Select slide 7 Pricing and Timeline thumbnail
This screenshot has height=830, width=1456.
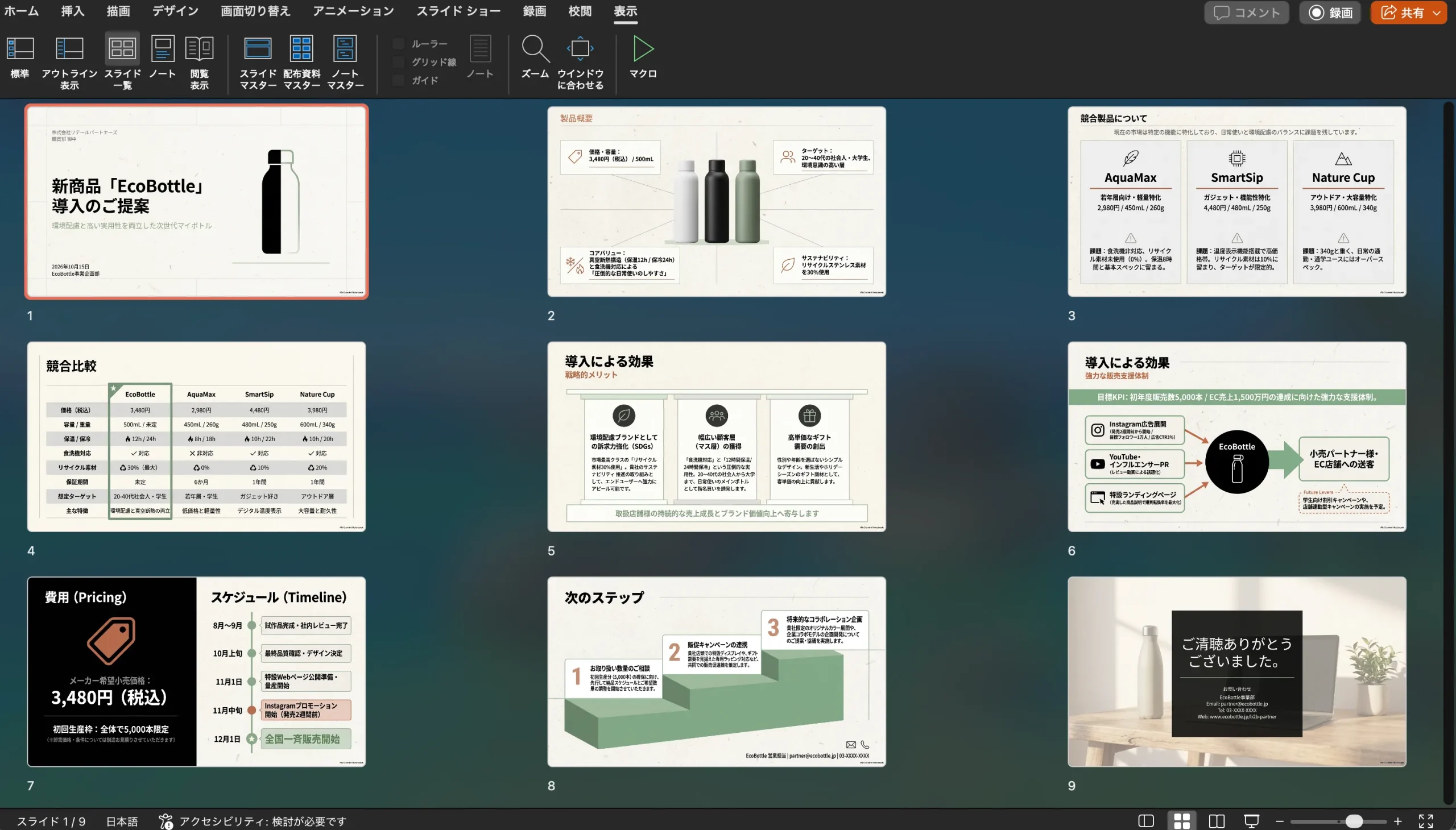click(196, 671)
